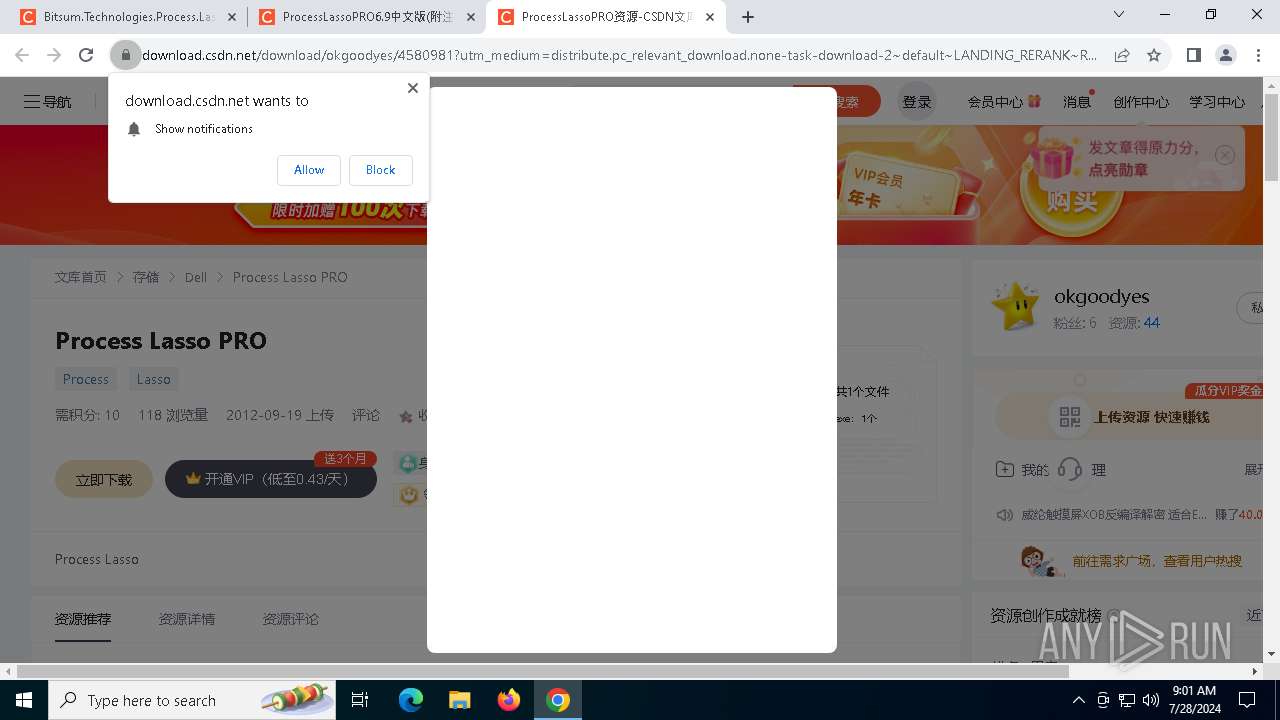This screenshot has height=720, width=1280.
Task: Switch to the ProcessLassoPRO6.9中文版 tab
Action: [x=355, y=17]
